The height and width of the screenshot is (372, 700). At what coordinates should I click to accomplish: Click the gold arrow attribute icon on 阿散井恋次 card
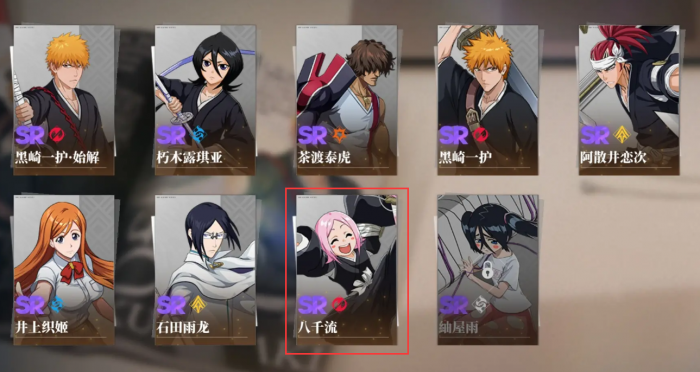coord(622,134)
